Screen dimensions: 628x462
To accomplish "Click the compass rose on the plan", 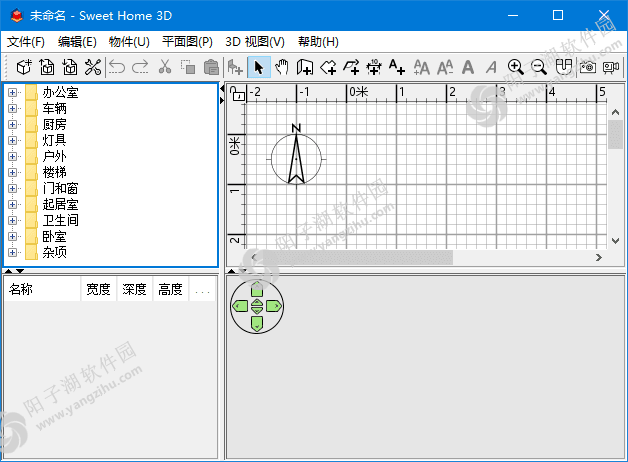I will pyautogui.click(x=296, y=156).
